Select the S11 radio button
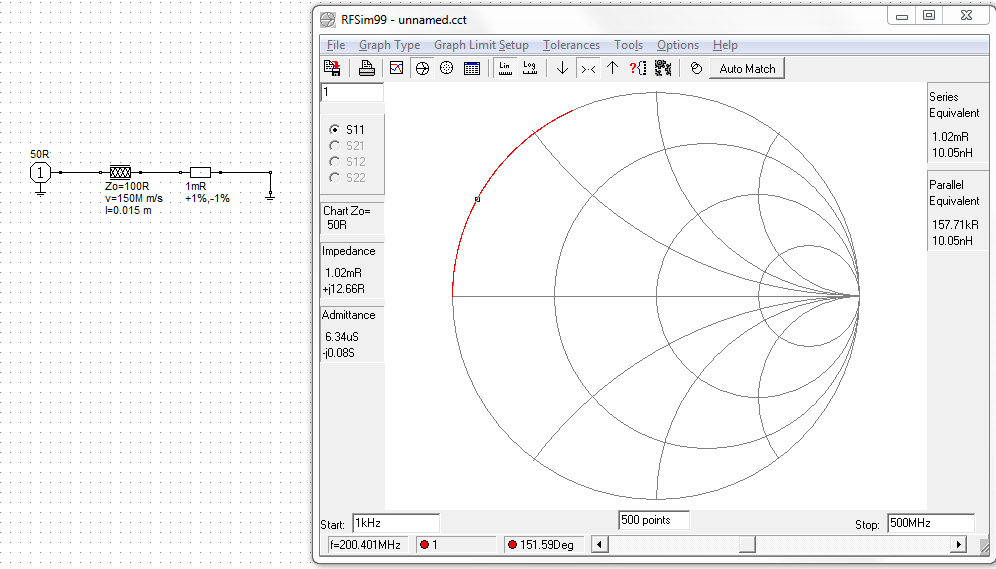The width and height of the screenshot is (996, 569). coord(335,130)
